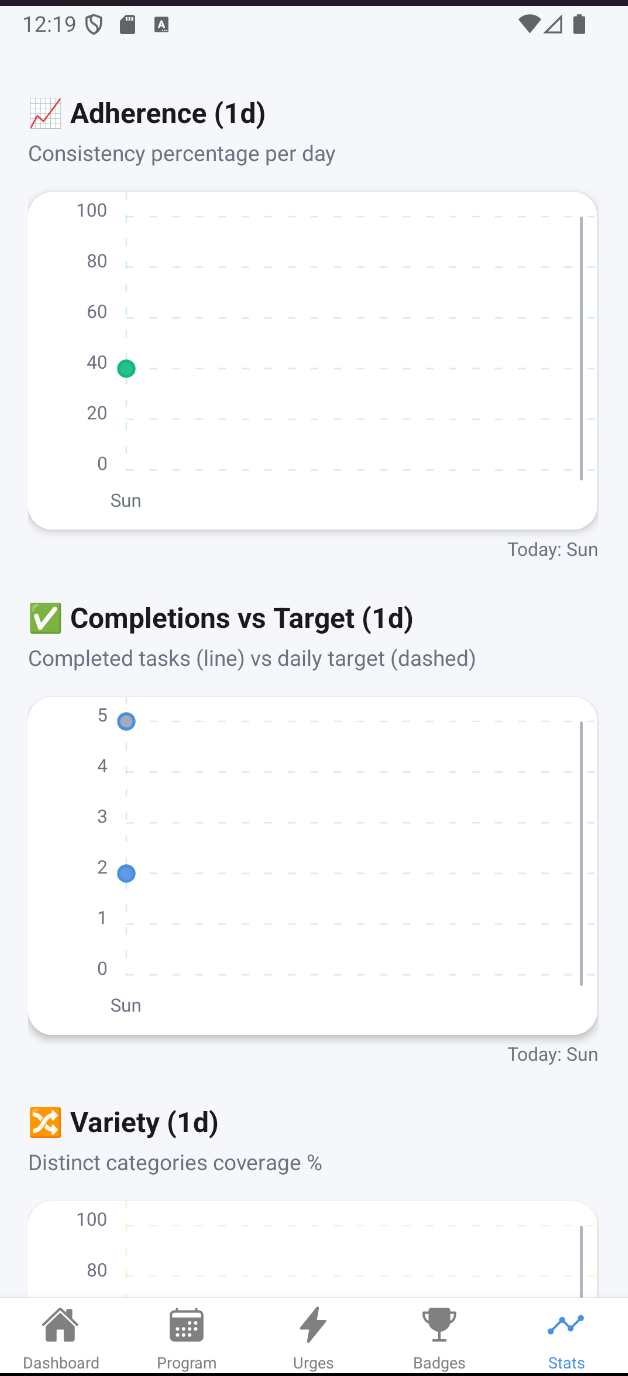
Task: Tap the shield icon in status bar
Action: click(x=94, y=25)
